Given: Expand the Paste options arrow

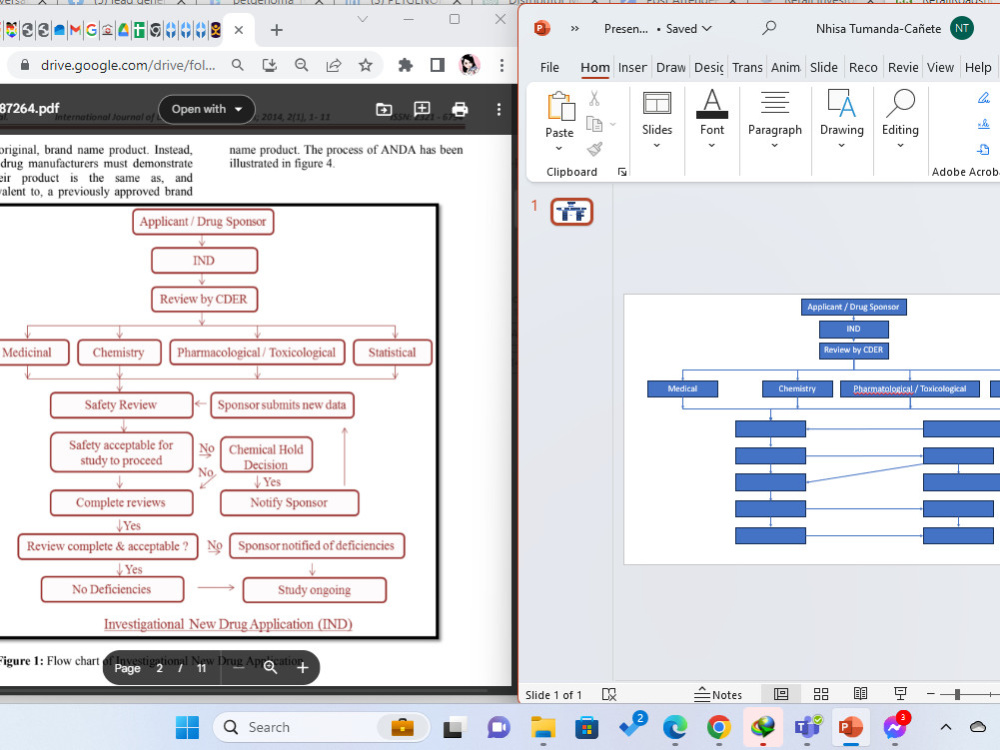Looking at the screenshot, I should [x=559, y=148].
